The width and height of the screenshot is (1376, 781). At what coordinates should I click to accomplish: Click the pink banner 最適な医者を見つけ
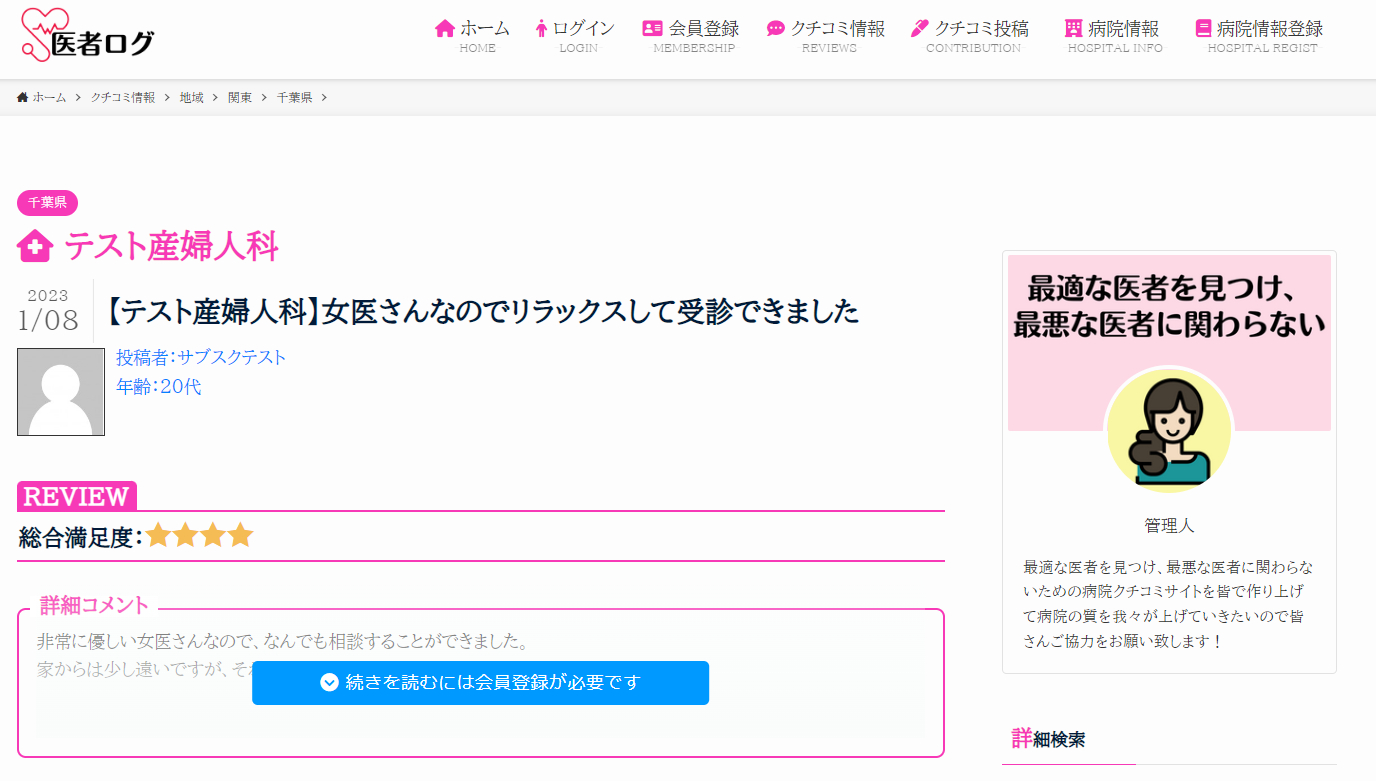[x=1169, y=343]
